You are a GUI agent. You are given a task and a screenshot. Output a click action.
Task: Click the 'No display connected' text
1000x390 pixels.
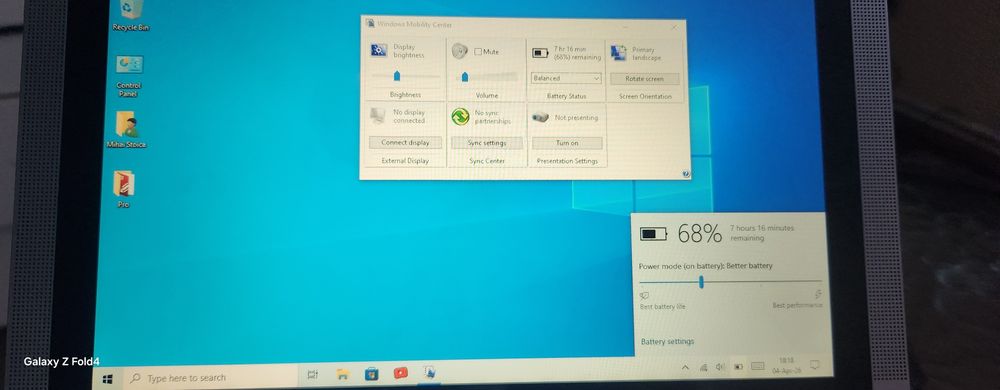coord(409,116)
